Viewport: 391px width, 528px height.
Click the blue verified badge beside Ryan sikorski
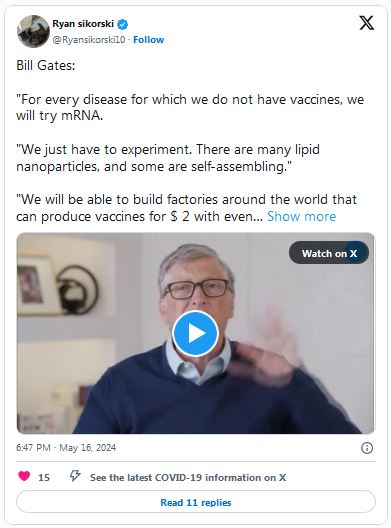point(123,24)
